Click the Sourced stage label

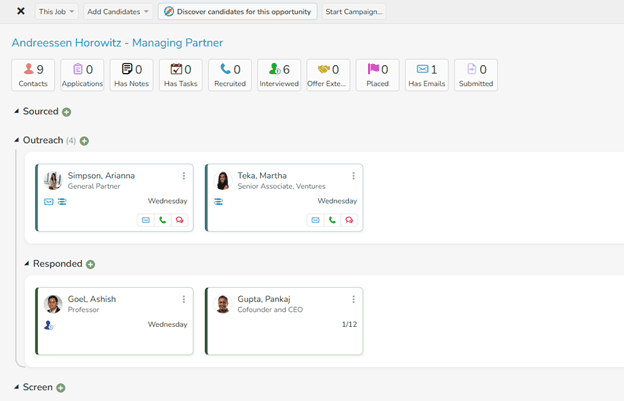point(41,111)
